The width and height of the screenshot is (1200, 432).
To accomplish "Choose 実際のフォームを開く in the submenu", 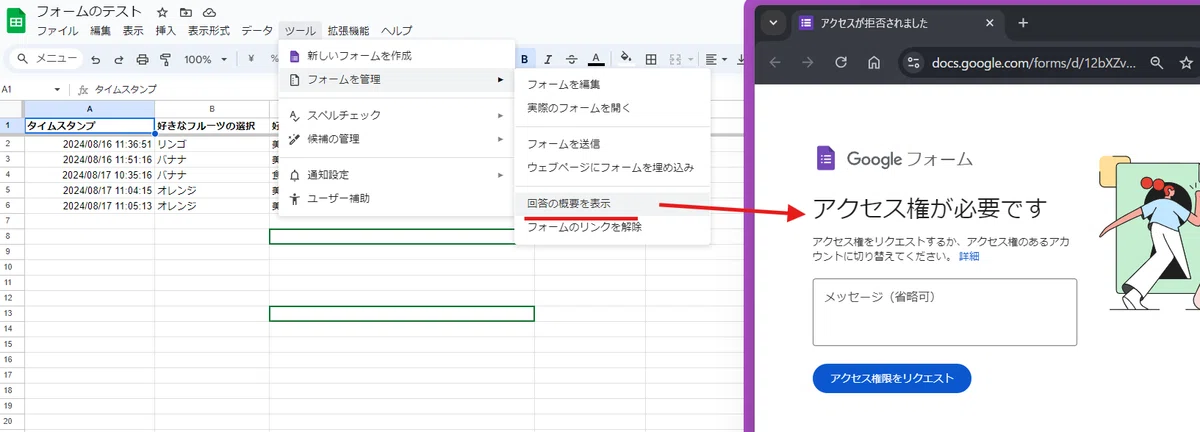I will pos(612,107).
